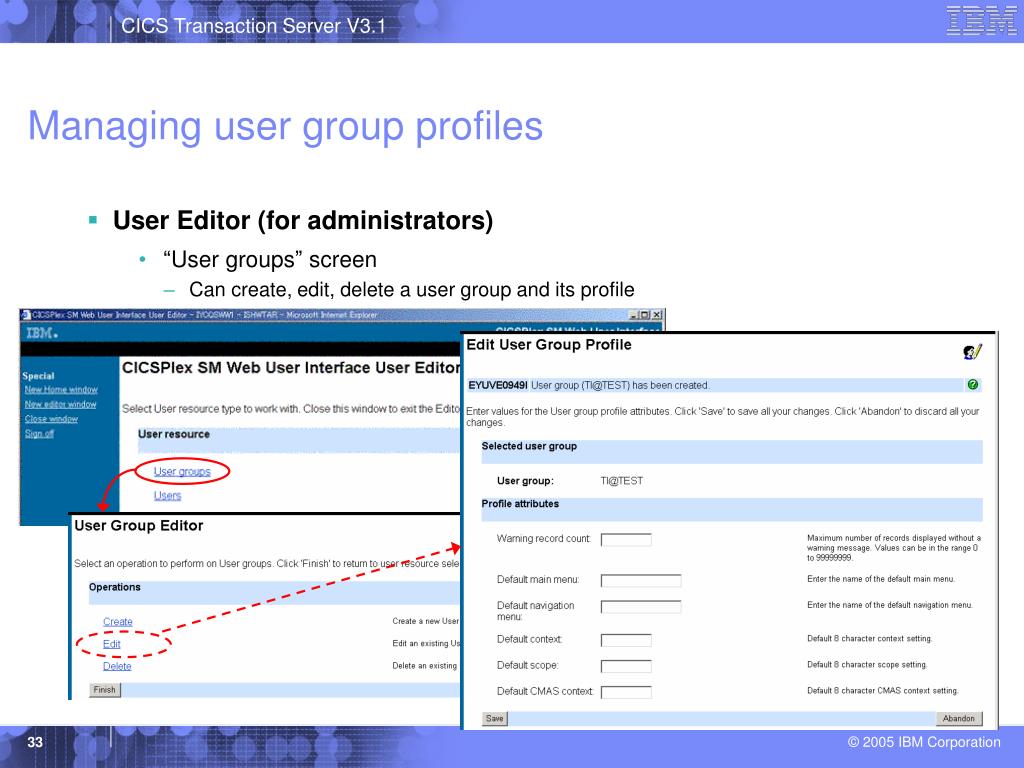Open the User groups link
The width and height of the screenshot is (1024, 768).
click(x=182, y=471)
